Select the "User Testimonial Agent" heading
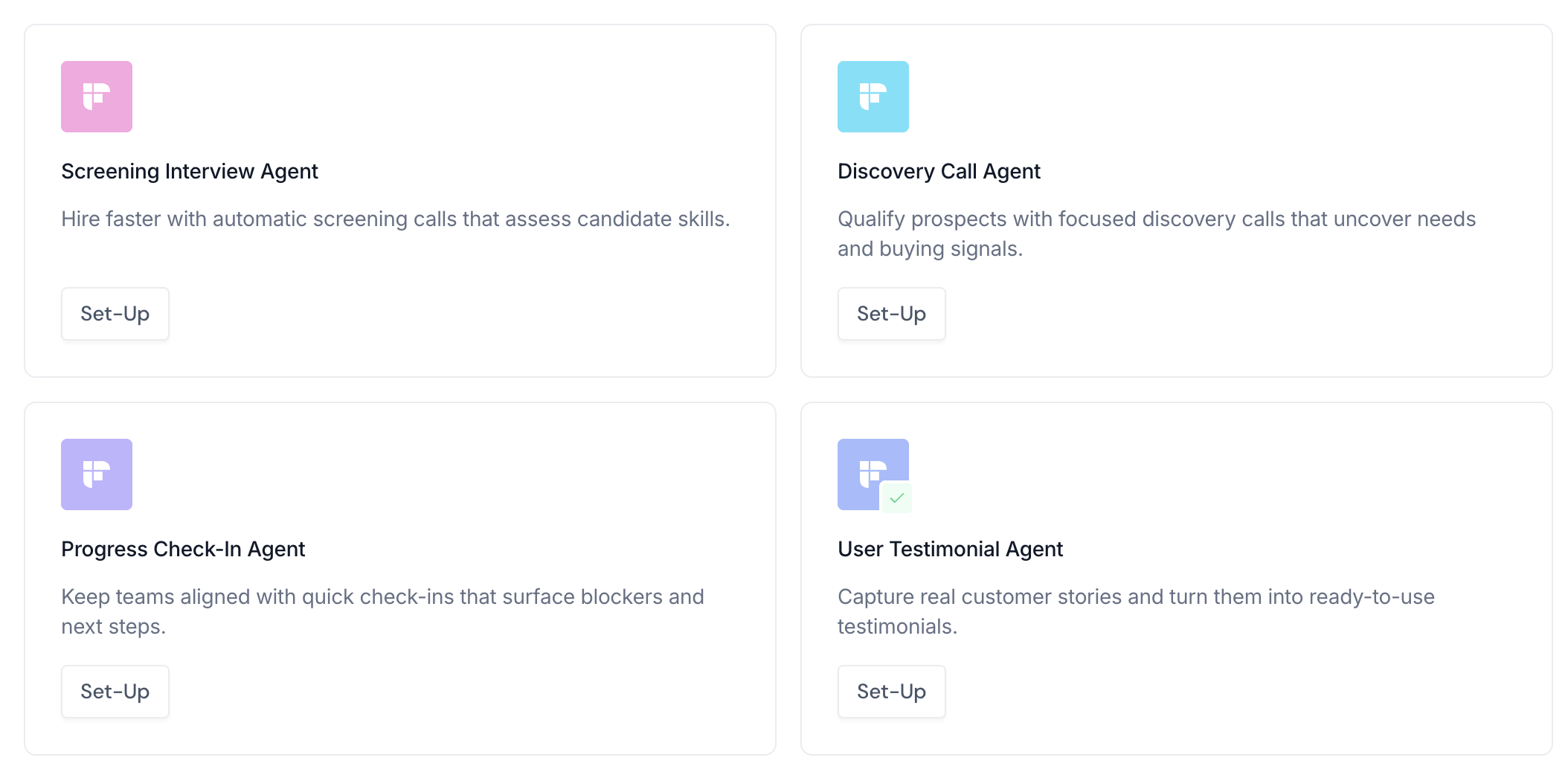The height and width of the screenshot is (769, 1568). (x=950, y=550)
